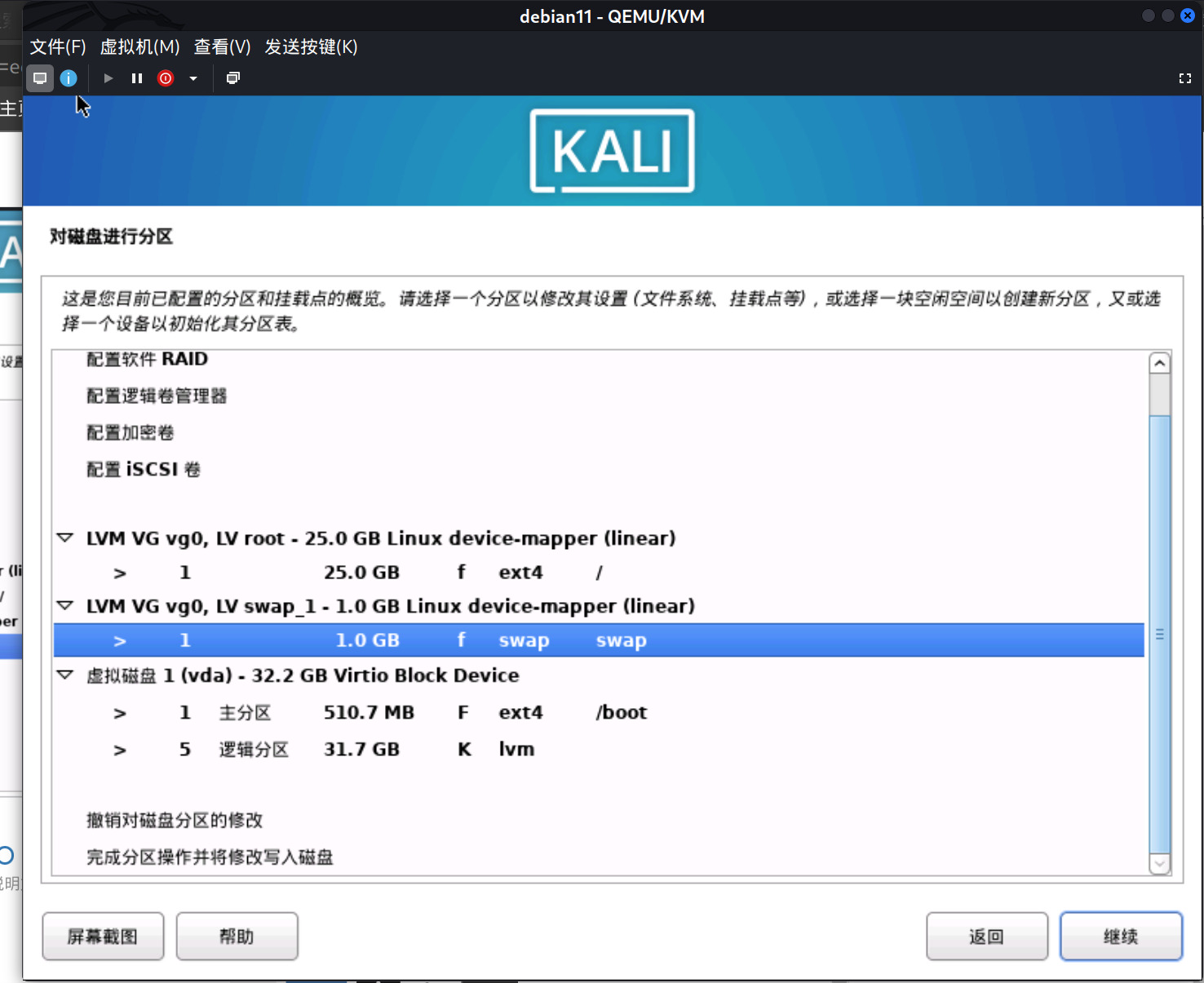Click the 继续 button
The width and height of the screenshot is (1204, 983).
pos(1121,937)
